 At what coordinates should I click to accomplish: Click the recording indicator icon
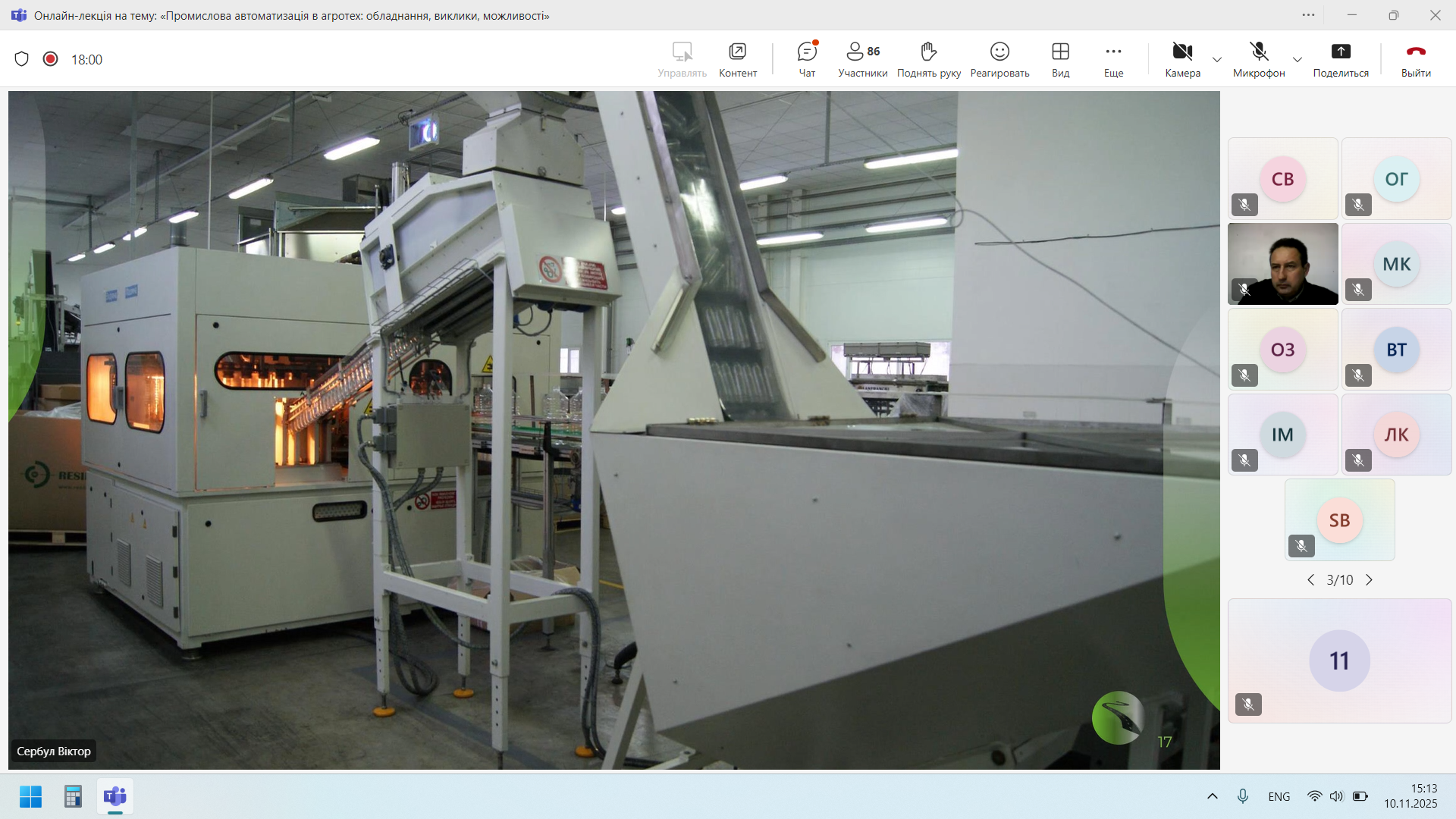[x=50, y=59]
